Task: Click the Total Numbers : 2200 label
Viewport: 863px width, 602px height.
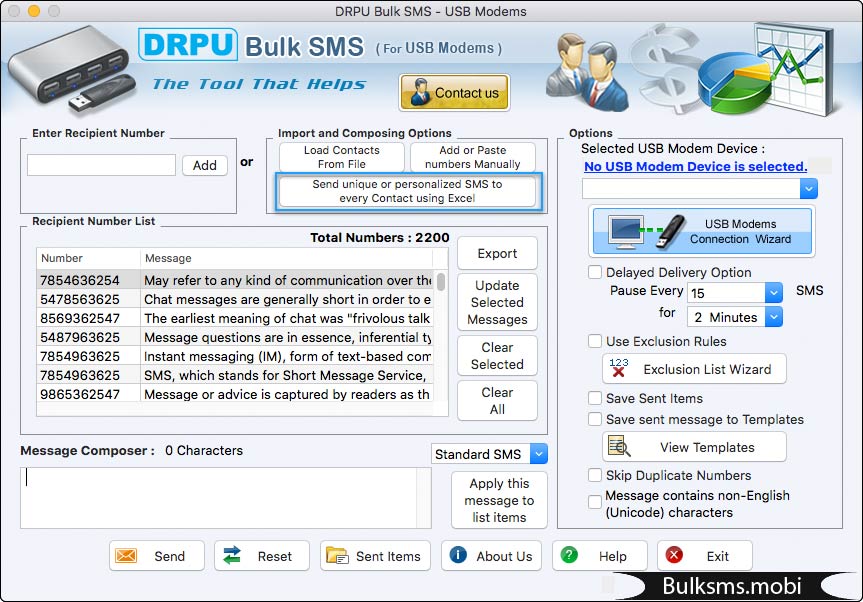Action: click(x=380, y=237)
